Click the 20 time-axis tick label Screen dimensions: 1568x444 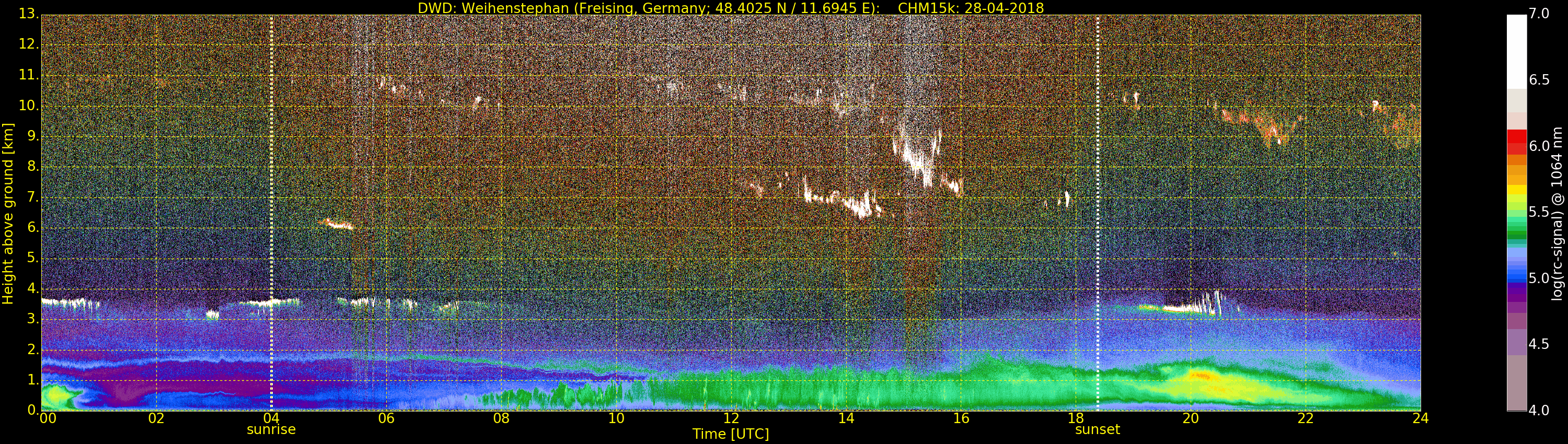1191,418
